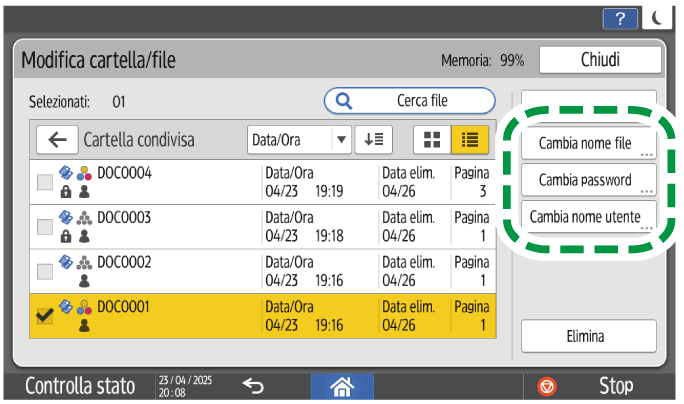Check the DOC0004 checkbox
Screen dimensions: 684x404
[x=45, y=182]
